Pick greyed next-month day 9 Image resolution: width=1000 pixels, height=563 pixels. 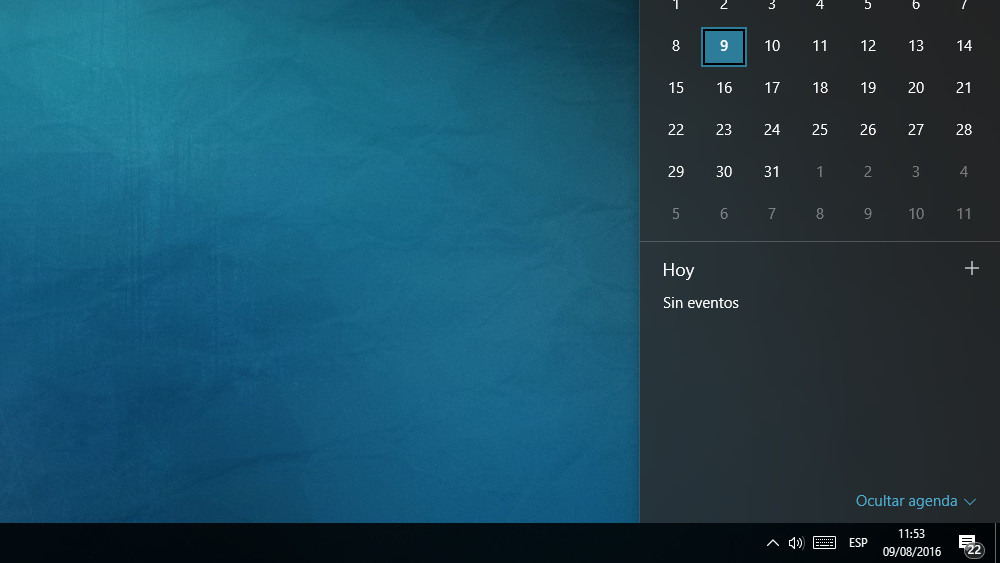868,214
